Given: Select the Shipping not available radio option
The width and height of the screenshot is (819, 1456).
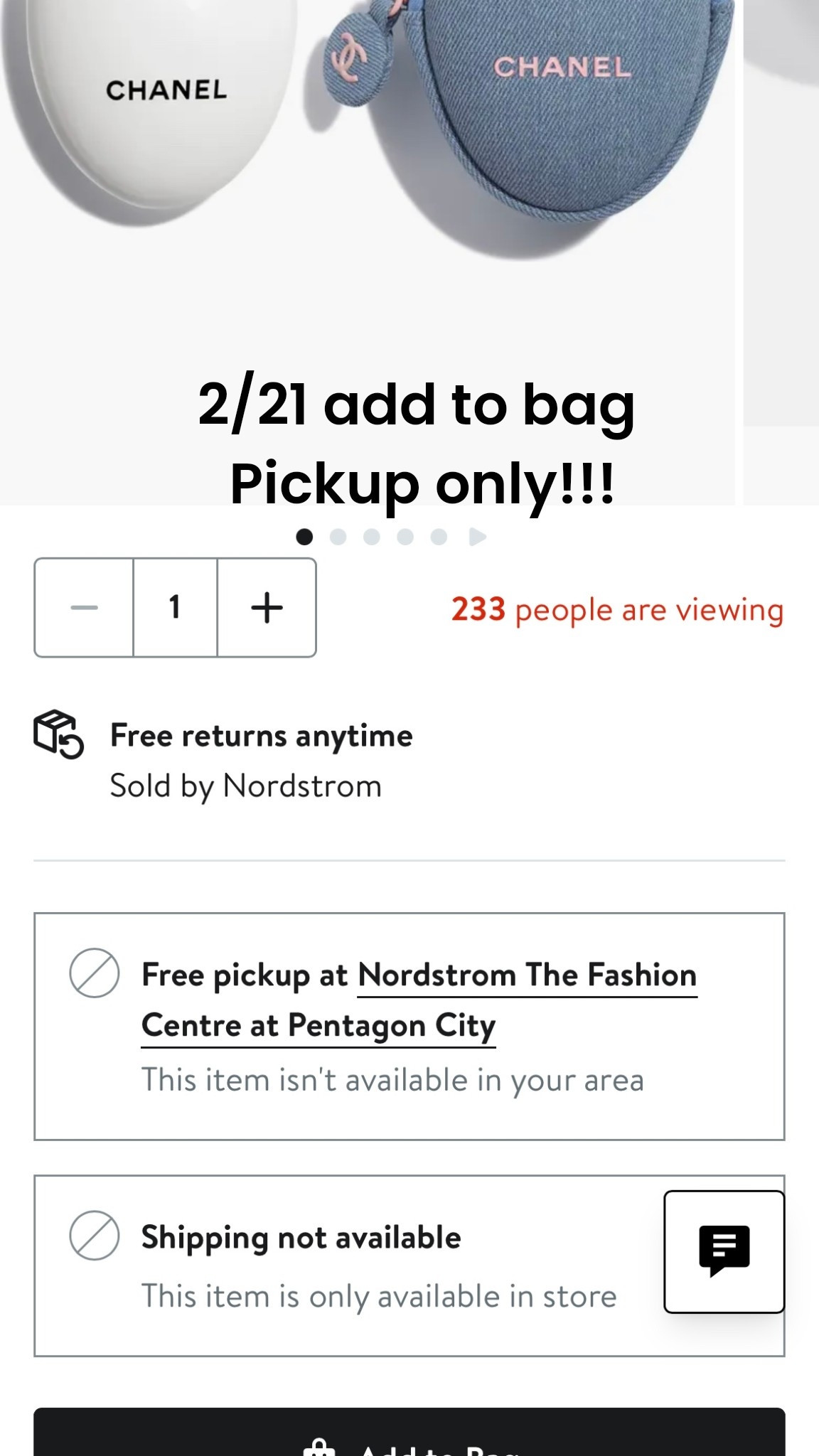Looking at the screenshot, I should click(94, 1236).
